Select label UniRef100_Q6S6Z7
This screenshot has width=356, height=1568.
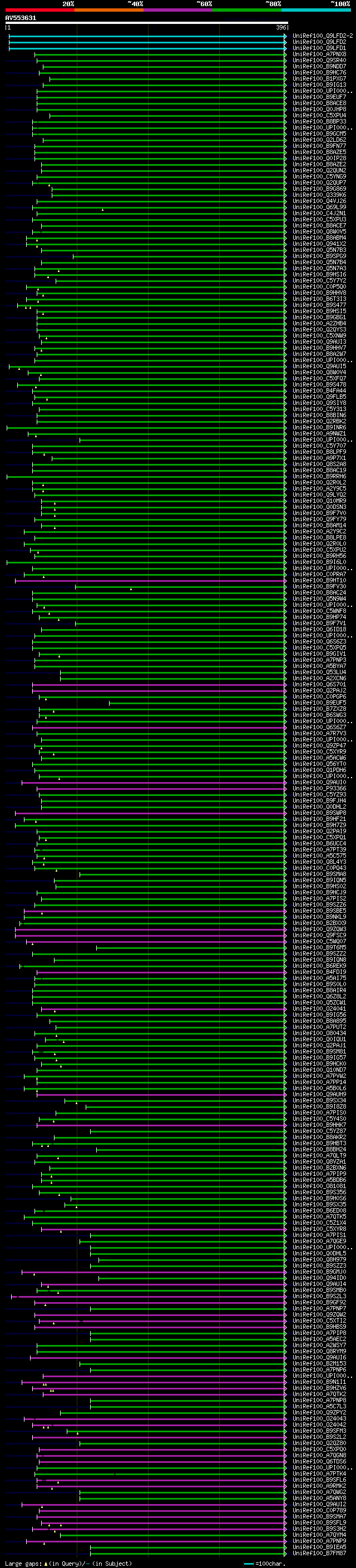[319, 728]
